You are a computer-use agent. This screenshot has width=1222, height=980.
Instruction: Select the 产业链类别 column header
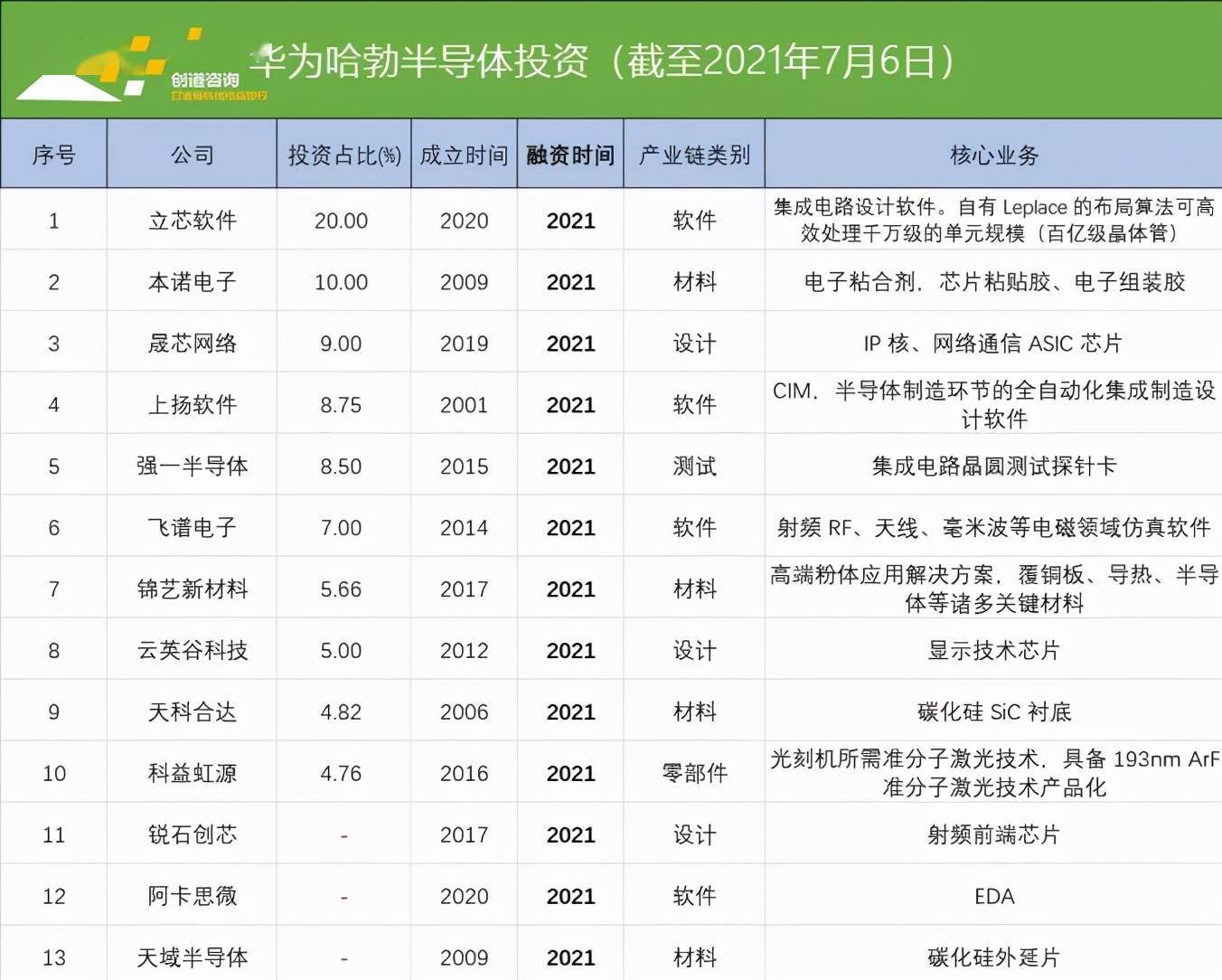click(694, 155)
